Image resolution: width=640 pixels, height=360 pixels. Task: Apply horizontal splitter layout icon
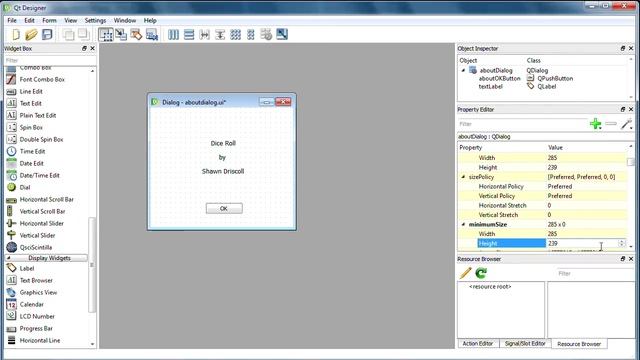pyautogui.click(x=204, y=35)
